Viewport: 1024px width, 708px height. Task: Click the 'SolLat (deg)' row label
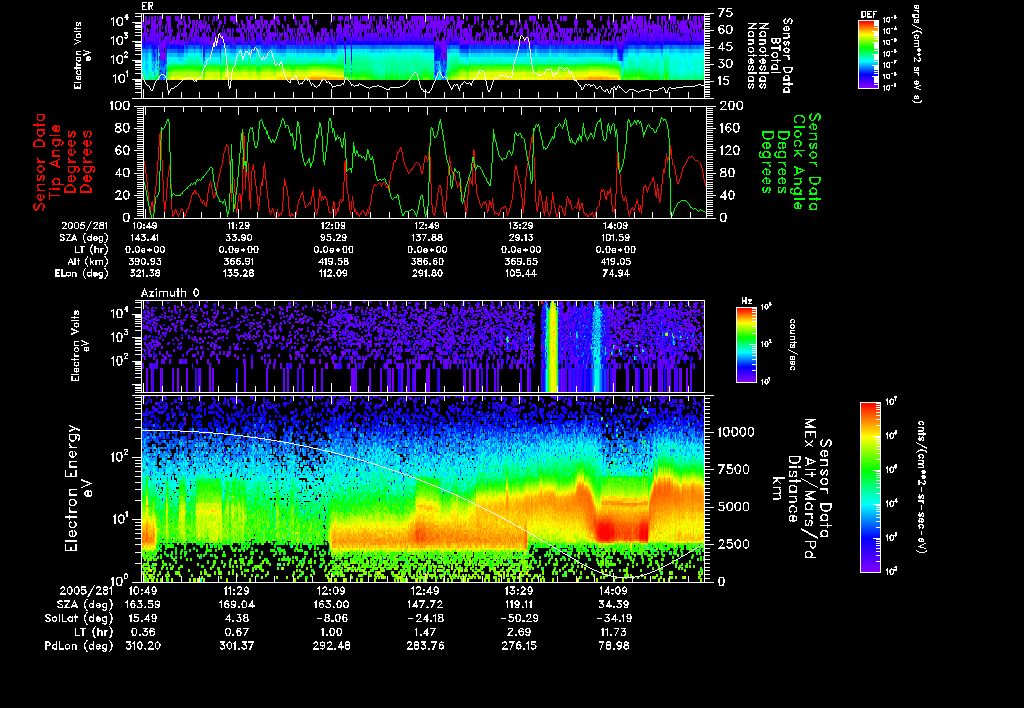point(78,618)
